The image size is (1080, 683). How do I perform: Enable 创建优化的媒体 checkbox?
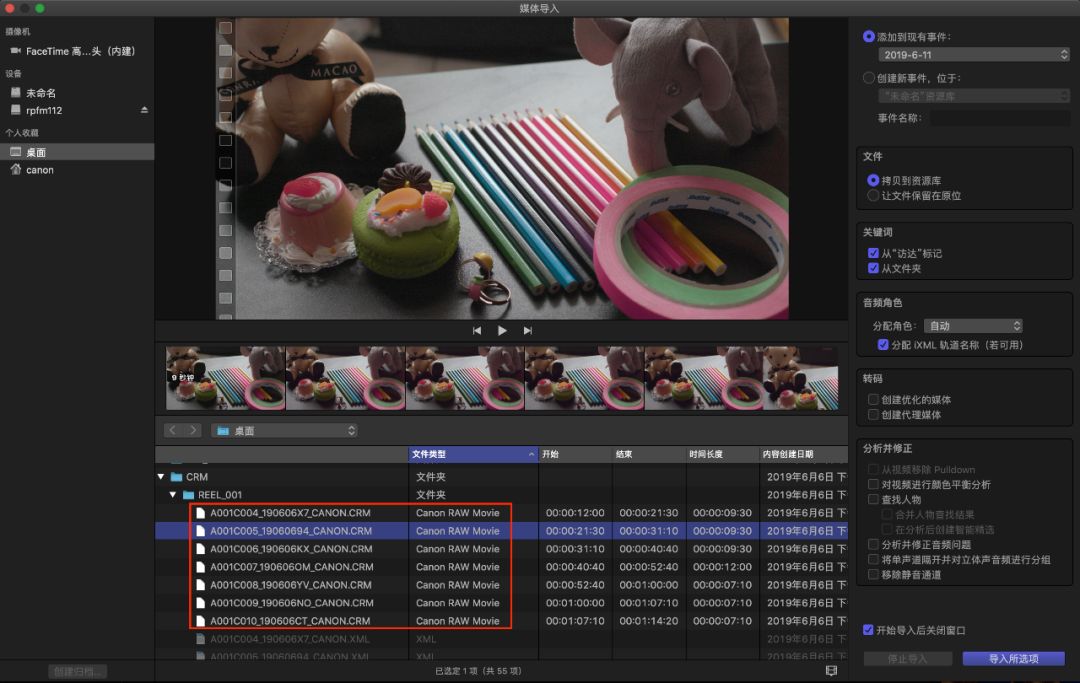[873, 400]
